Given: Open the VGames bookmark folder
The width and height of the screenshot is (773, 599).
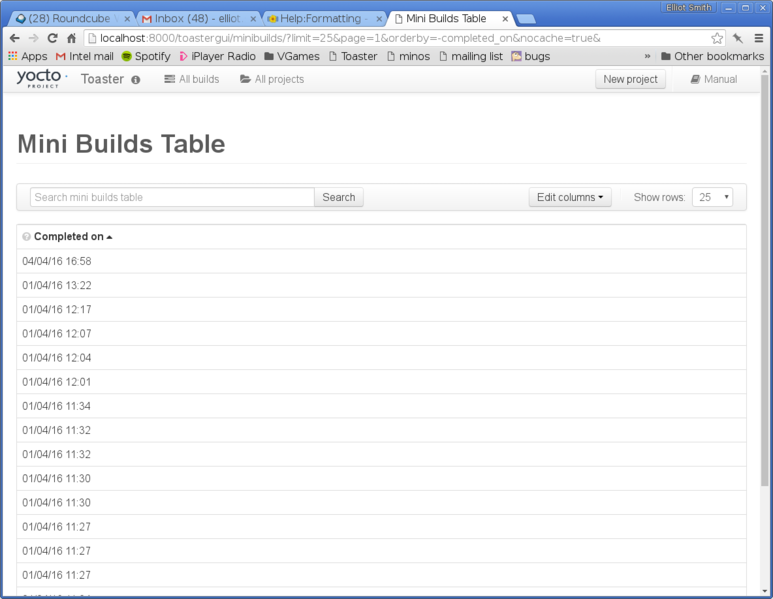Looking at the screenshot, I should pos(291,56).
